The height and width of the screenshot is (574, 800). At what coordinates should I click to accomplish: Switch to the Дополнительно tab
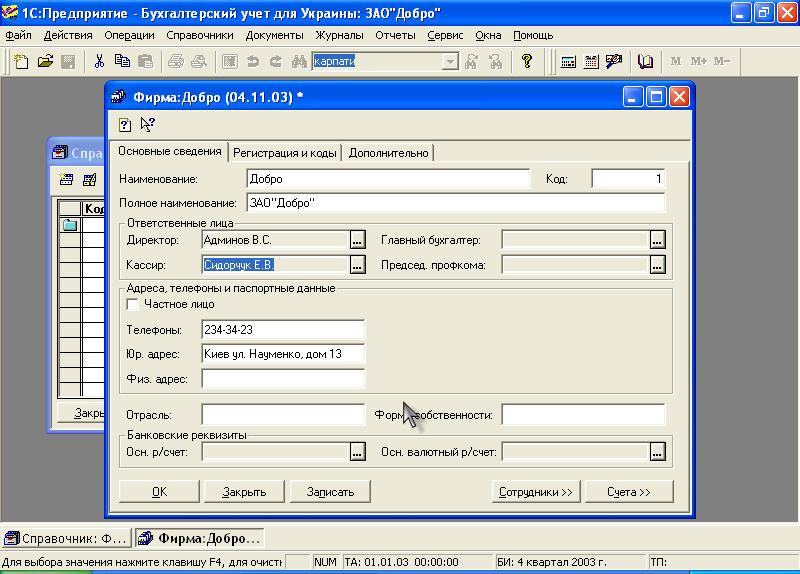[x=388, y=153]
